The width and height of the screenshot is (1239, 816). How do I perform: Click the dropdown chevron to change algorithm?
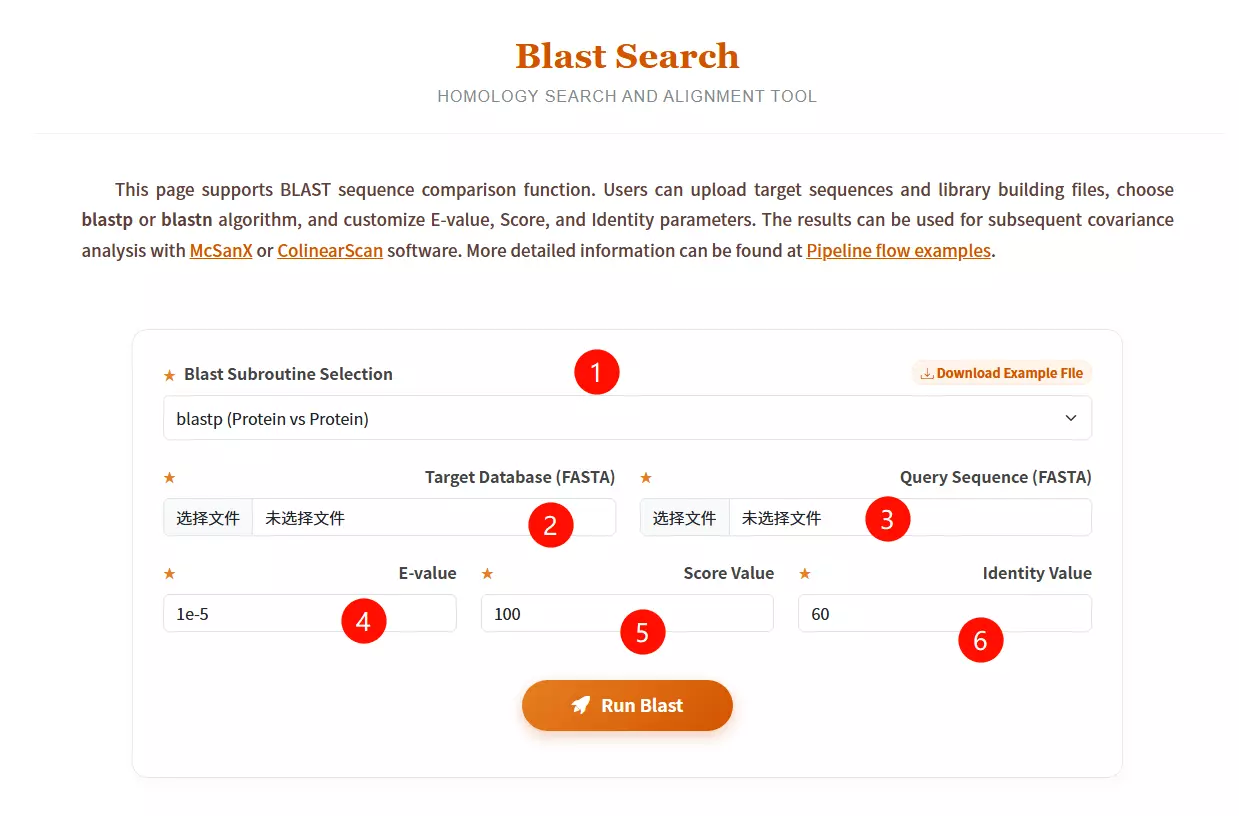coord(1070,417)
